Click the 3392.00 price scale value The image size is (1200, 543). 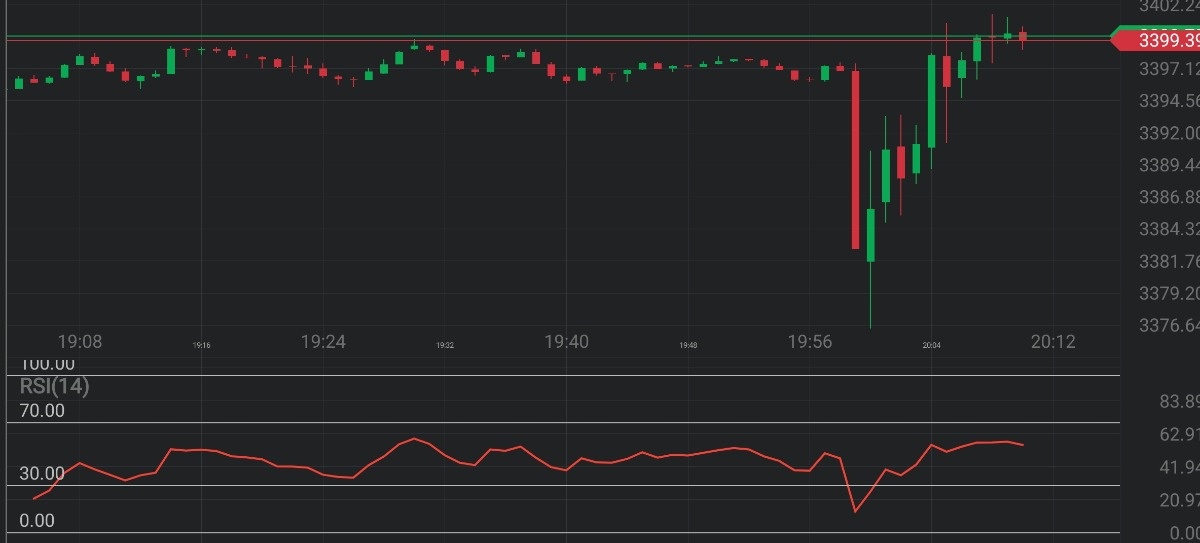pos(1168,133)
